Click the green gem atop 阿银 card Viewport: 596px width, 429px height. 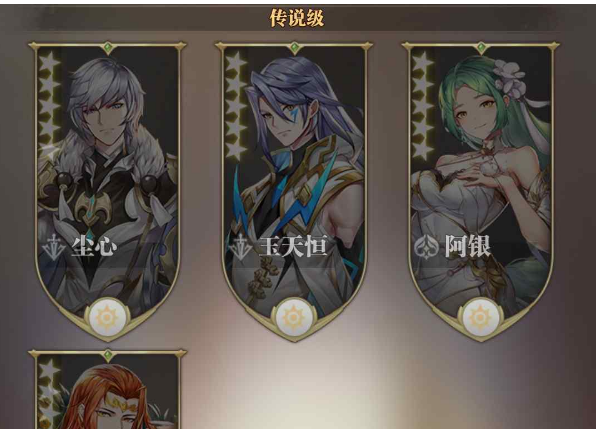coord(481,48)
